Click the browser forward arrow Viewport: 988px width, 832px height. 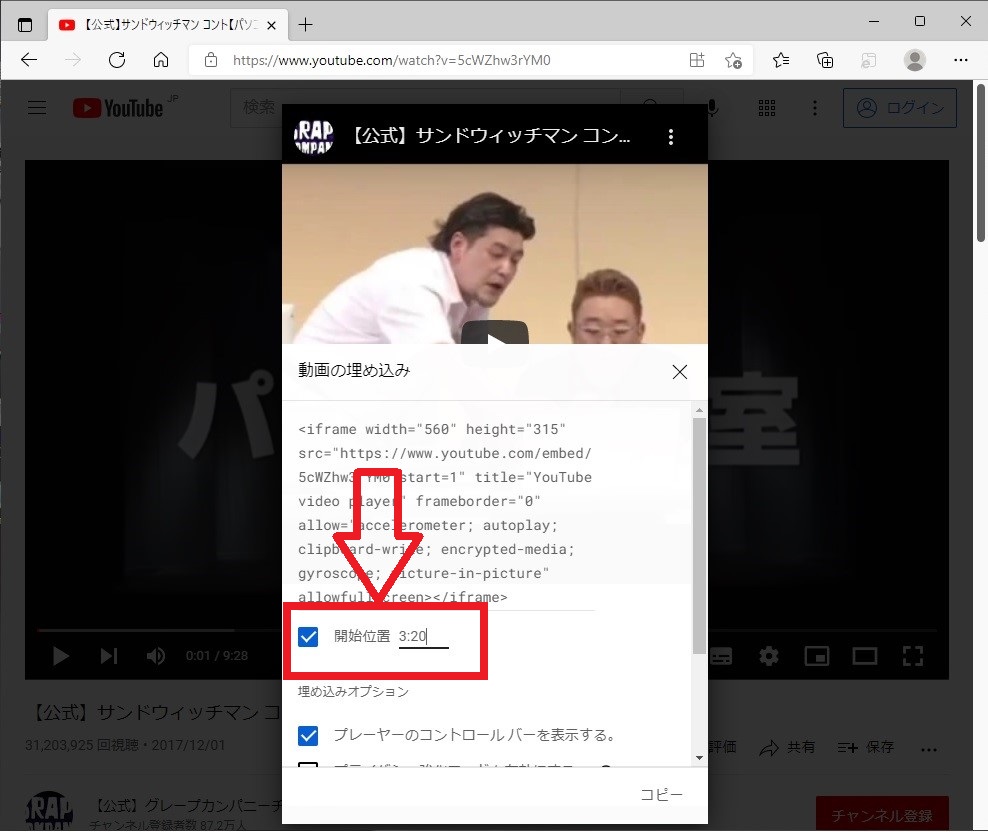[73, 60]
